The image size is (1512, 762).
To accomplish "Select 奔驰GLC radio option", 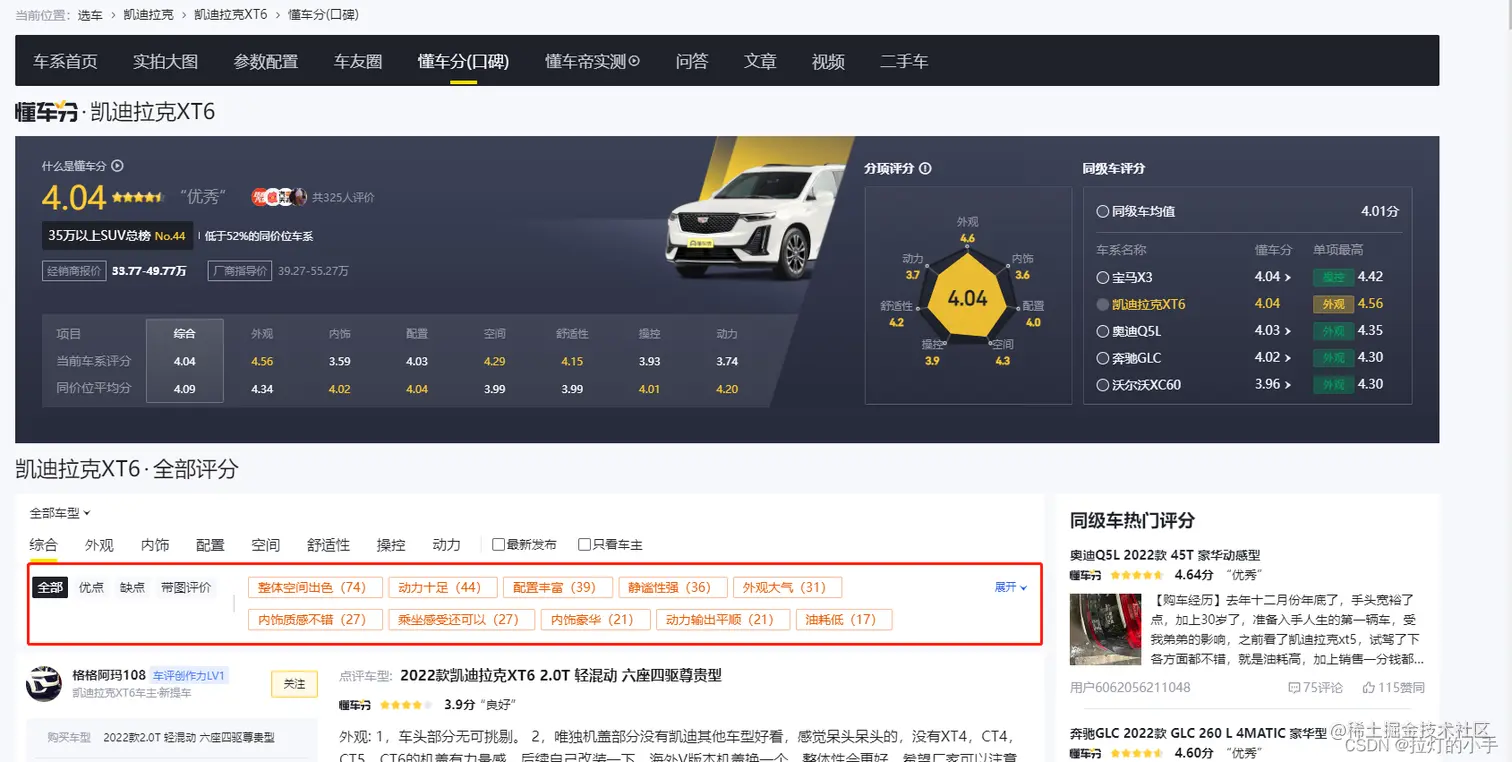I will point(1102,358).
